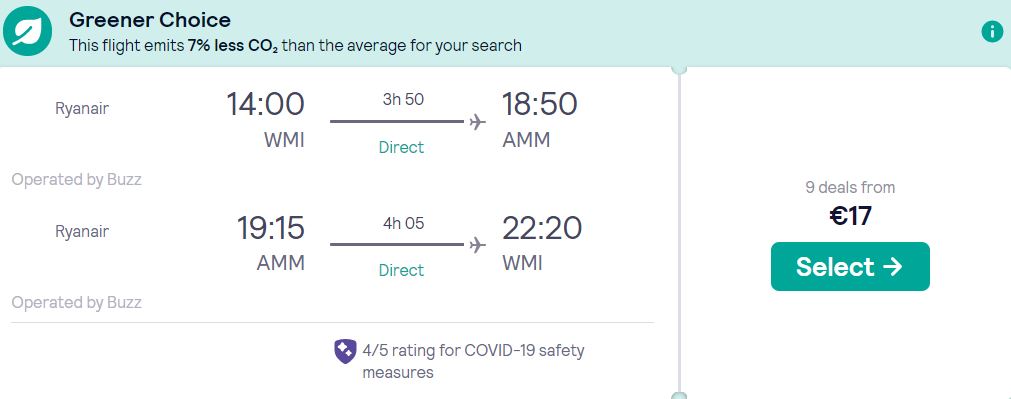
Task: Click the 14:00 departure time
Action: [x=265, y=104]
